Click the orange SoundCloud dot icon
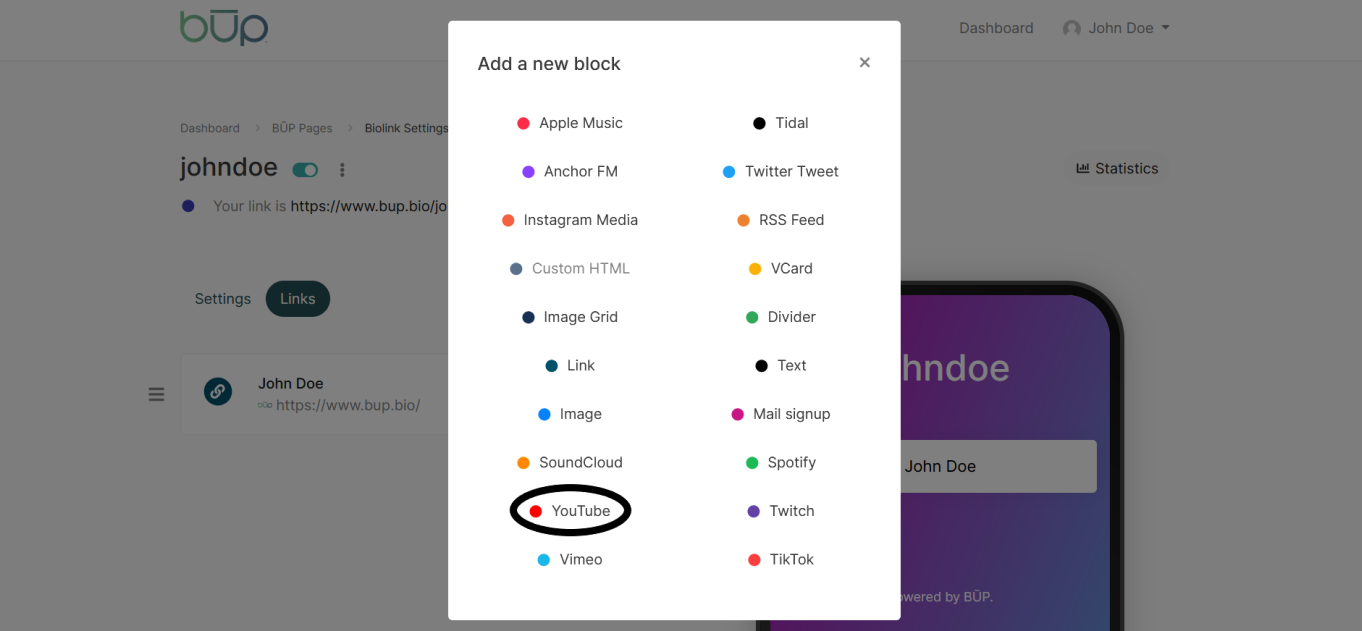 [523, 463]
